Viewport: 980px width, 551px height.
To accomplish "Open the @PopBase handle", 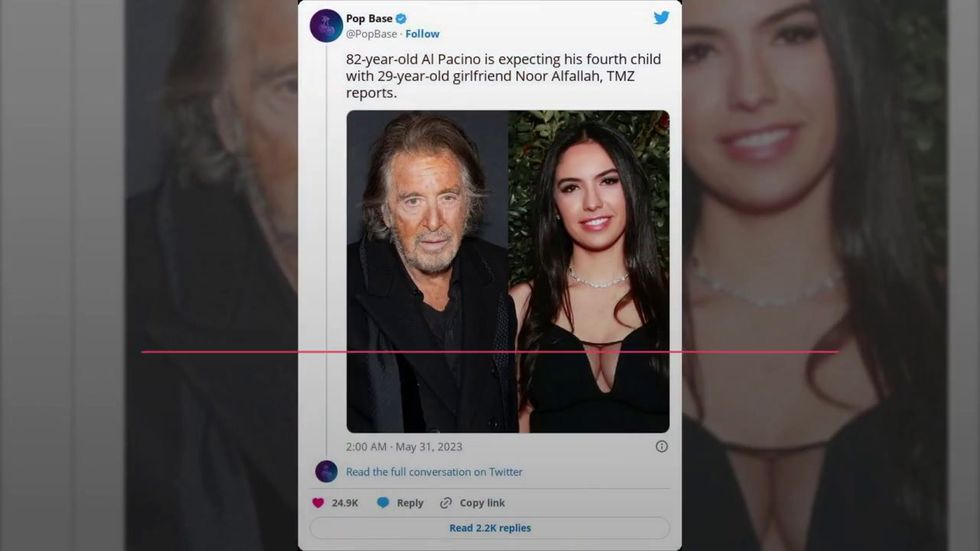I will (x=371, y=34).
